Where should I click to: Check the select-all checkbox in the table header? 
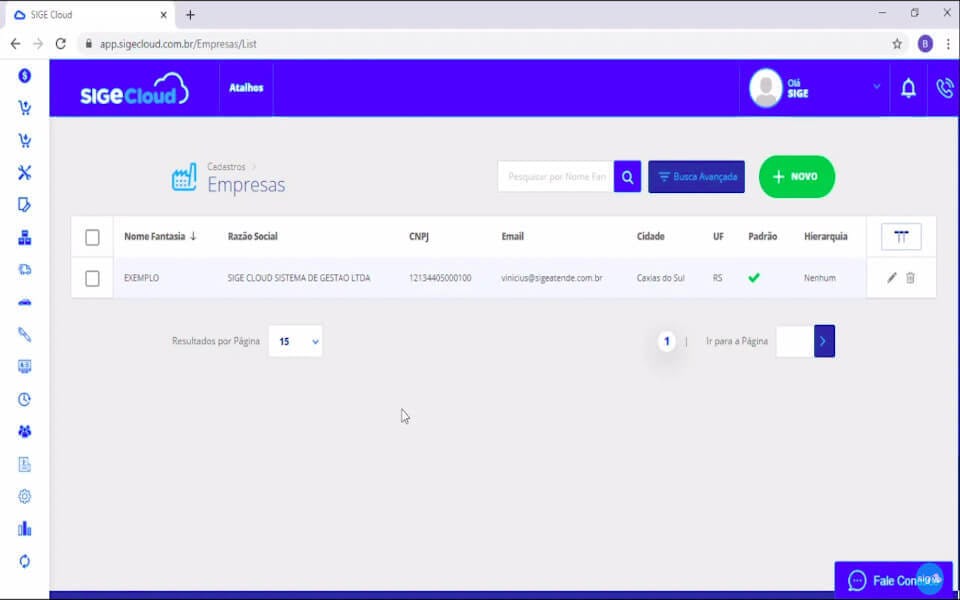pos(92,237)
